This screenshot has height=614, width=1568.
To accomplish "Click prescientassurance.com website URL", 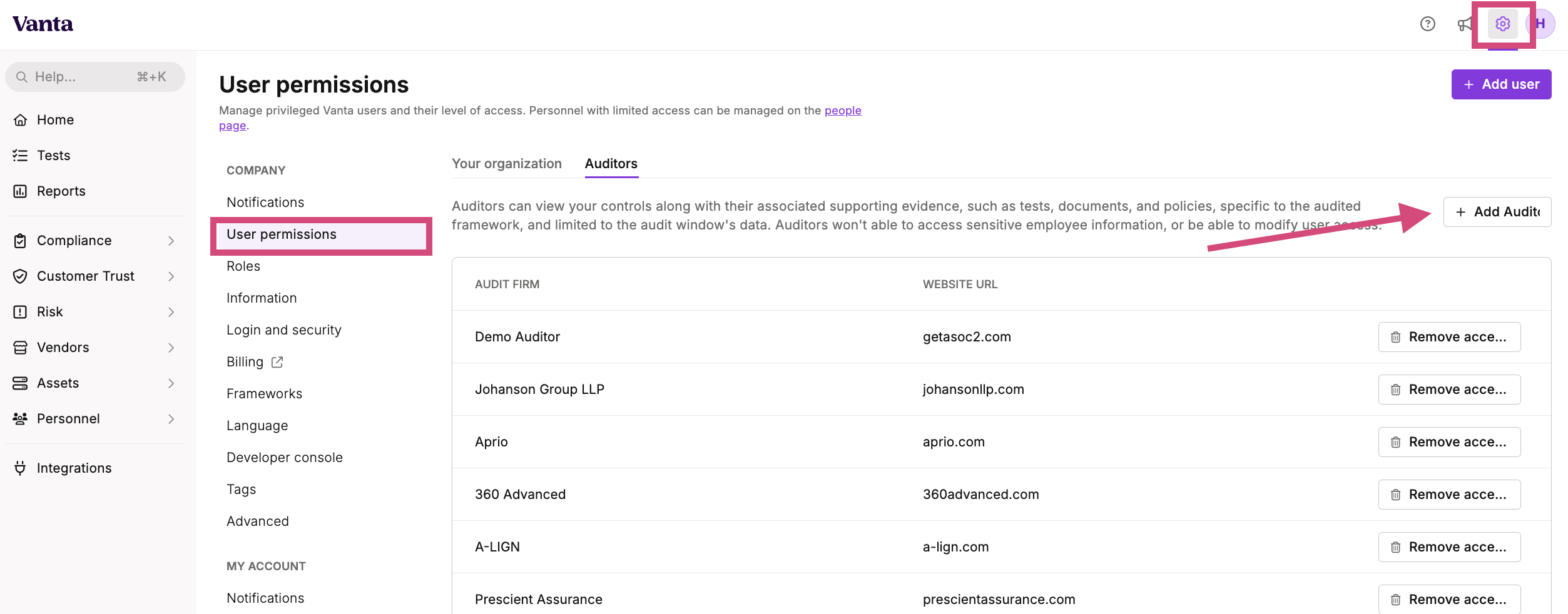I will (999, 599).
